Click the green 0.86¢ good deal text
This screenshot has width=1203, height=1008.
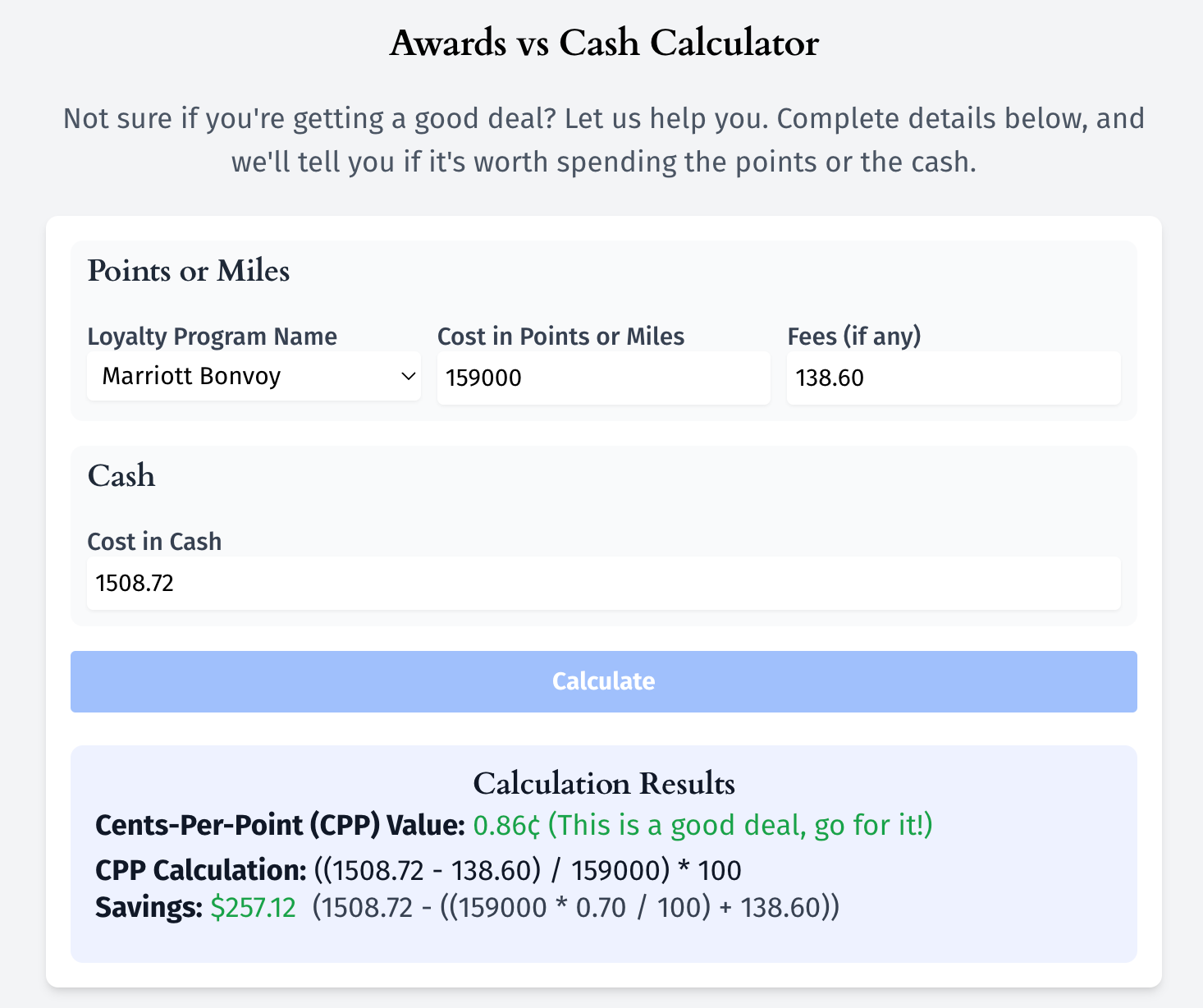pyautogui.click(x=703, y=825)
